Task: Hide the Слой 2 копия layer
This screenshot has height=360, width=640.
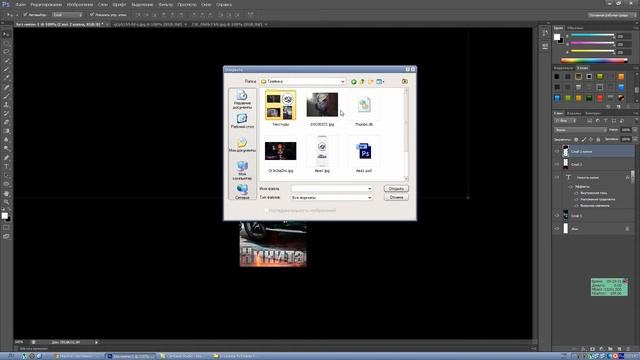Action: (x=557, y=151)
